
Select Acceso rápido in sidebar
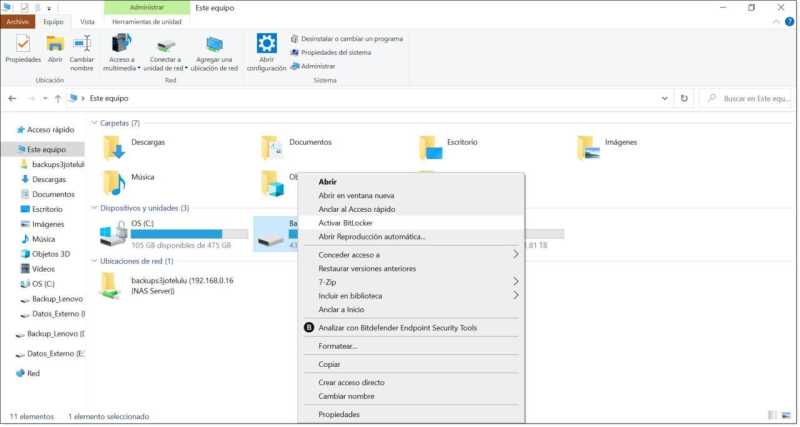45,130
